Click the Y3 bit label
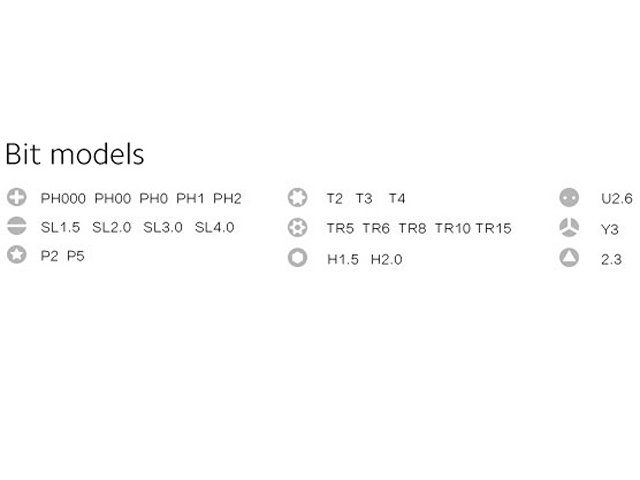 [610, 229]
